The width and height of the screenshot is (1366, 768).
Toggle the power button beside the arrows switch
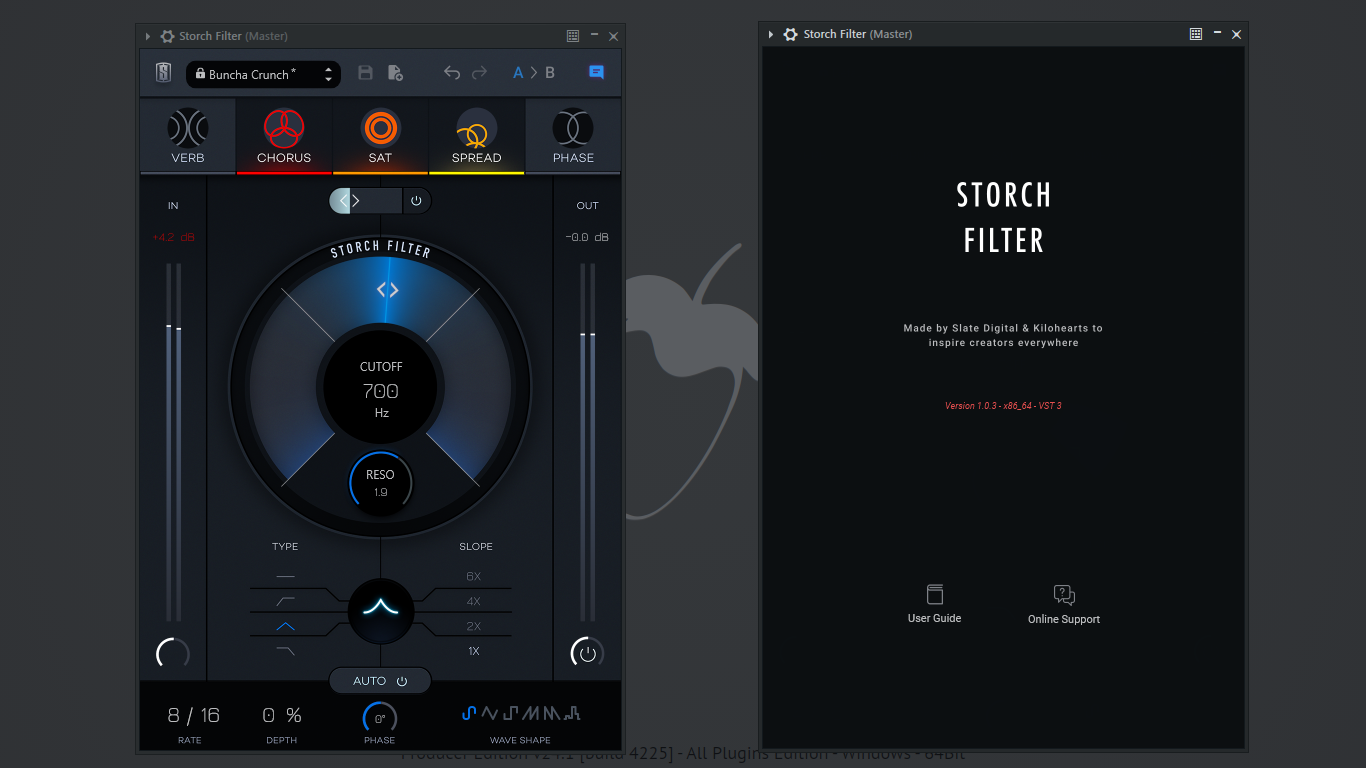point(416,200)
